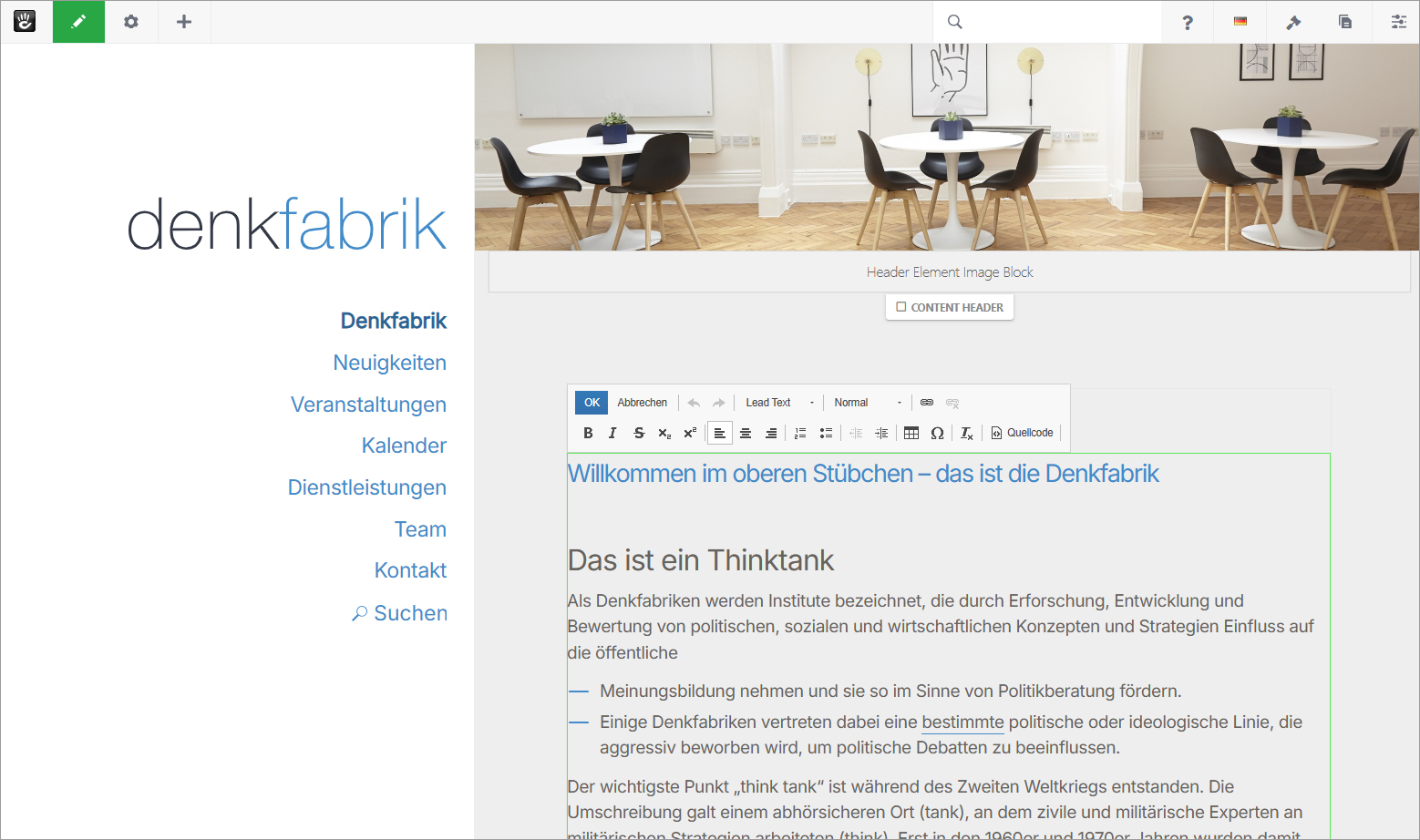Open page settings gear icon
The image size is (1420, 840).
point(131,22)
